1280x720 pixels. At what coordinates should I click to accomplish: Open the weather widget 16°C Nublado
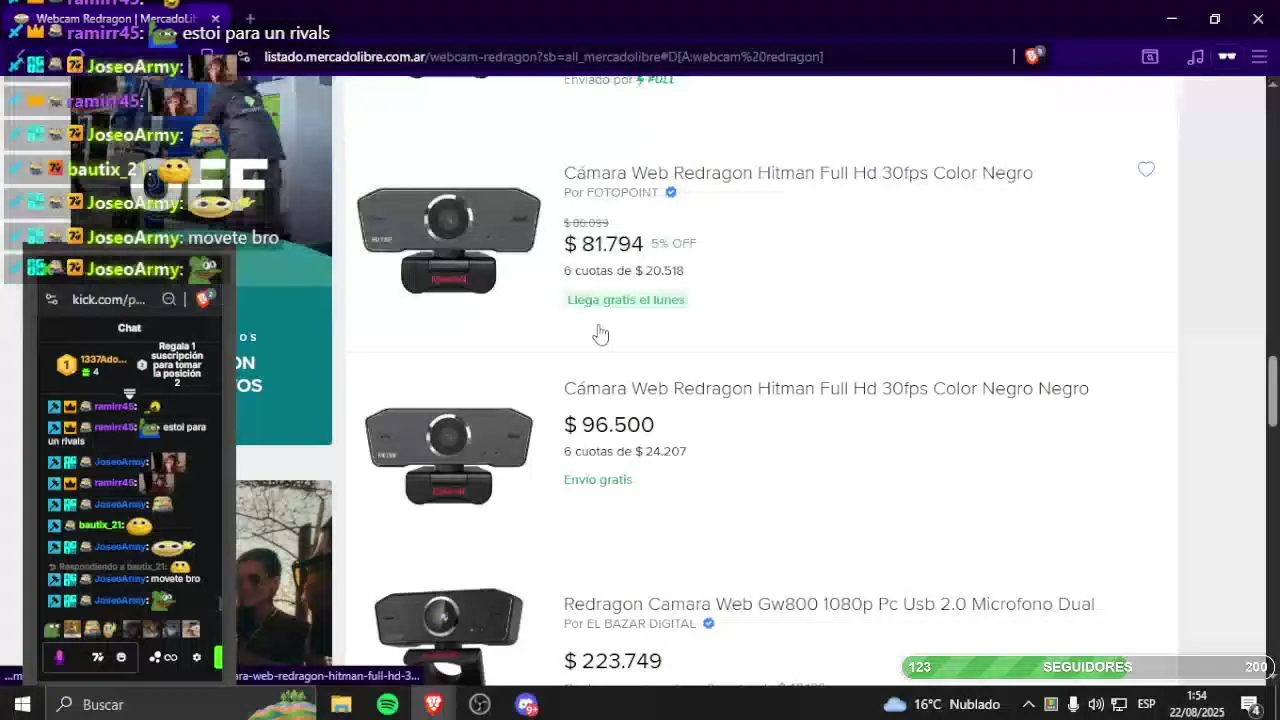pos(942,704)
